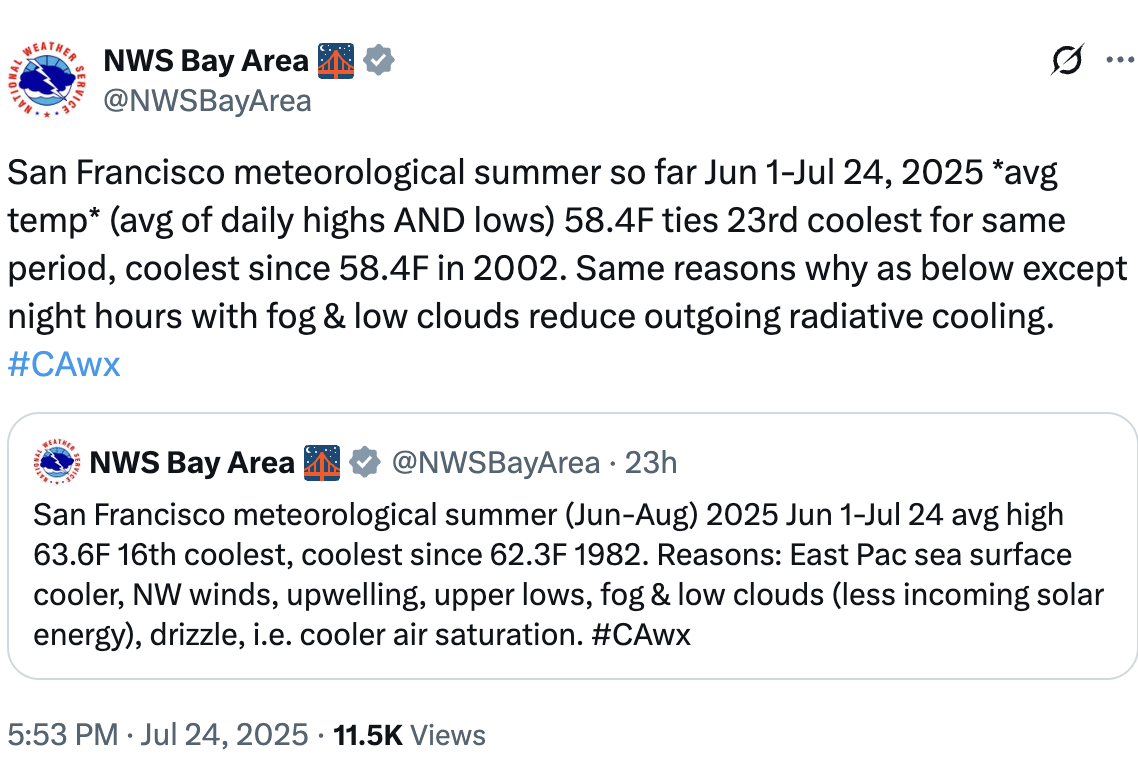
Task: Open the three-dot more options menu
Action: coord(1120,59)
